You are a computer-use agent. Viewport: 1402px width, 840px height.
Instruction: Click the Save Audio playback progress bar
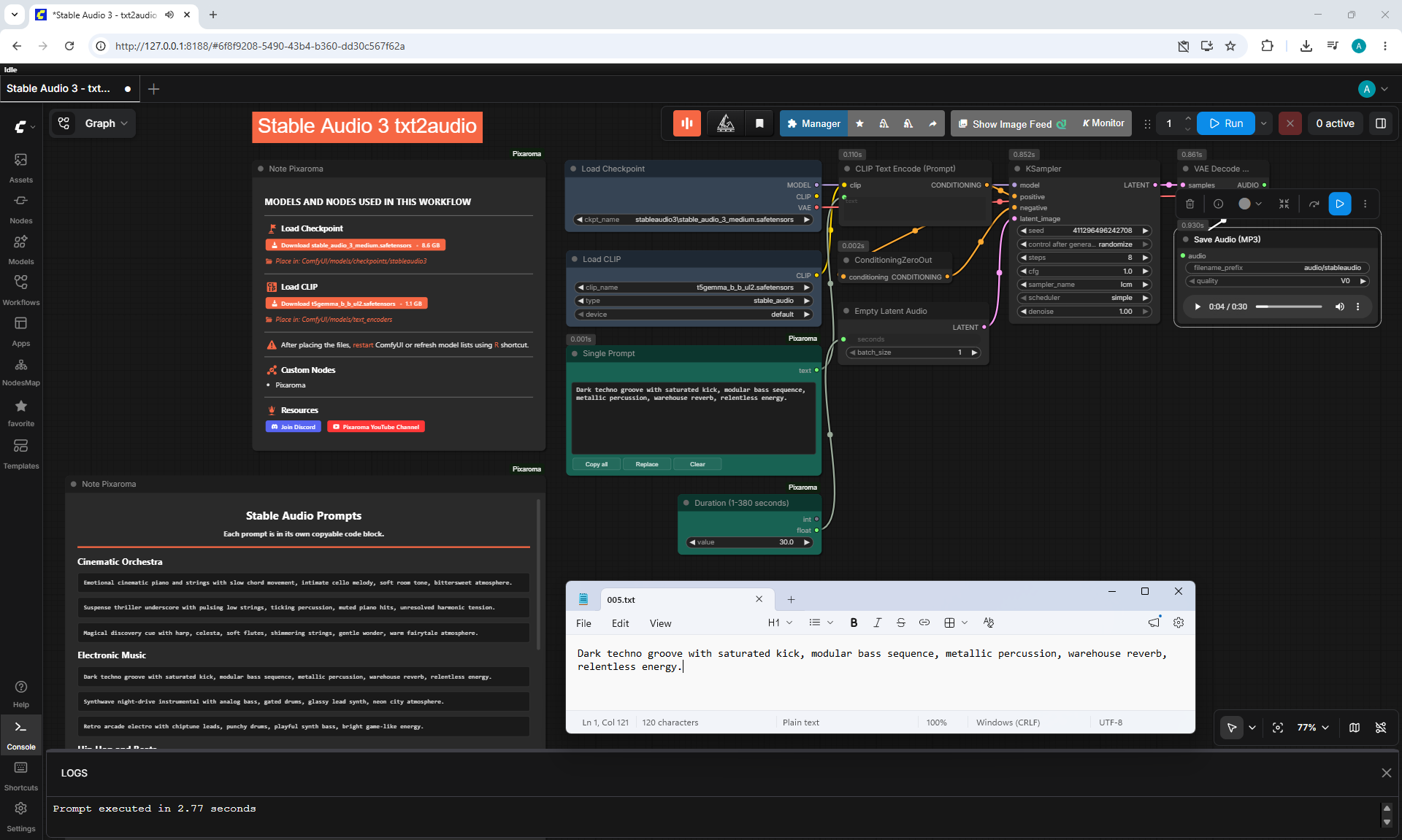pyautogui.click(x=1289, y=307)
